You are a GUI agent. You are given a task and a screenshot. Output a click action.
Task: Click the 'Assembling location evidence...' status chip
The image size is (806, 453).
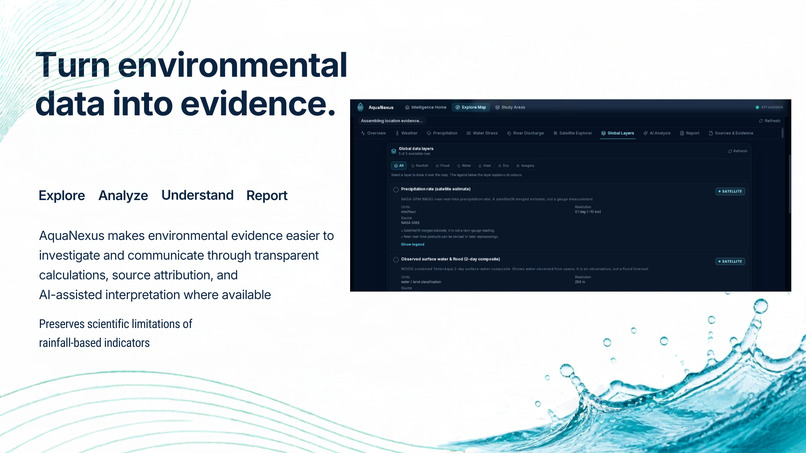tap(391, 121)
